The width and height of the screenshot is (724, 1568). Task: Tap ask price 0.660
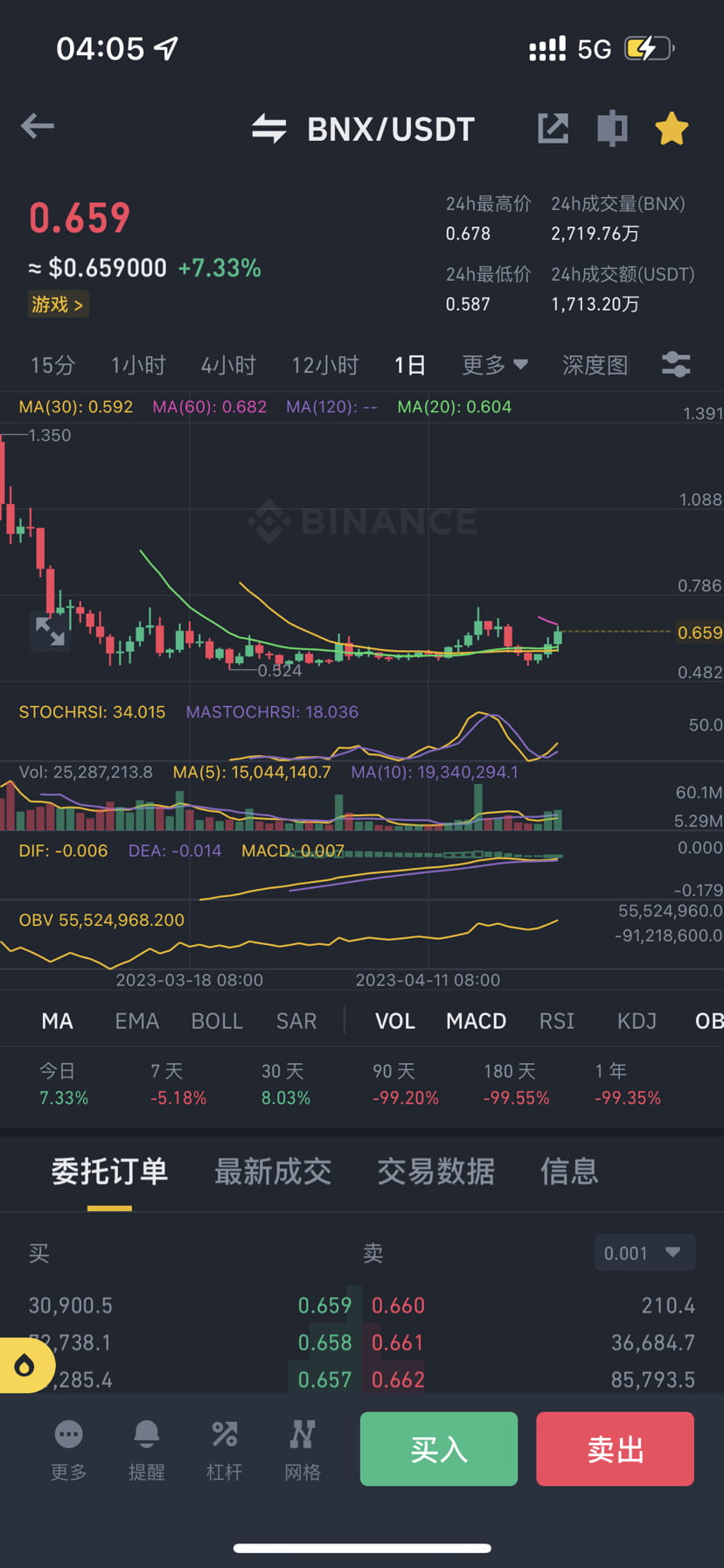(x=398, y=1305)
